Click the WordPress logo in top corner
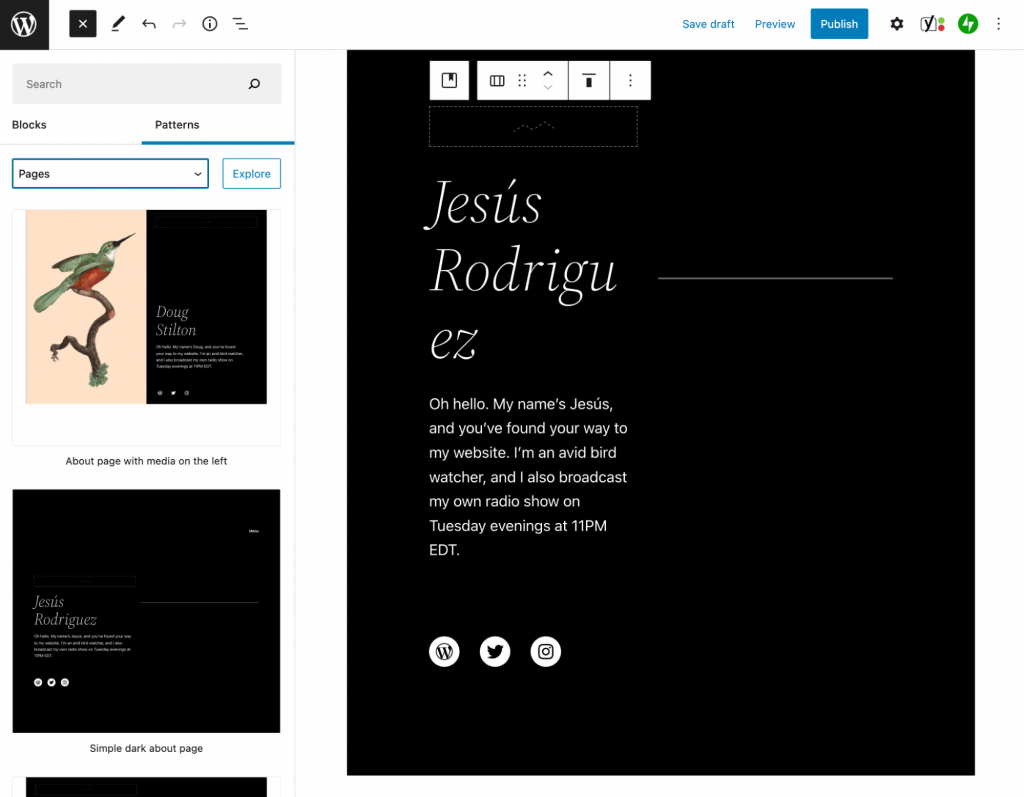Screen dimensions: 1024x797 (24, 24)
